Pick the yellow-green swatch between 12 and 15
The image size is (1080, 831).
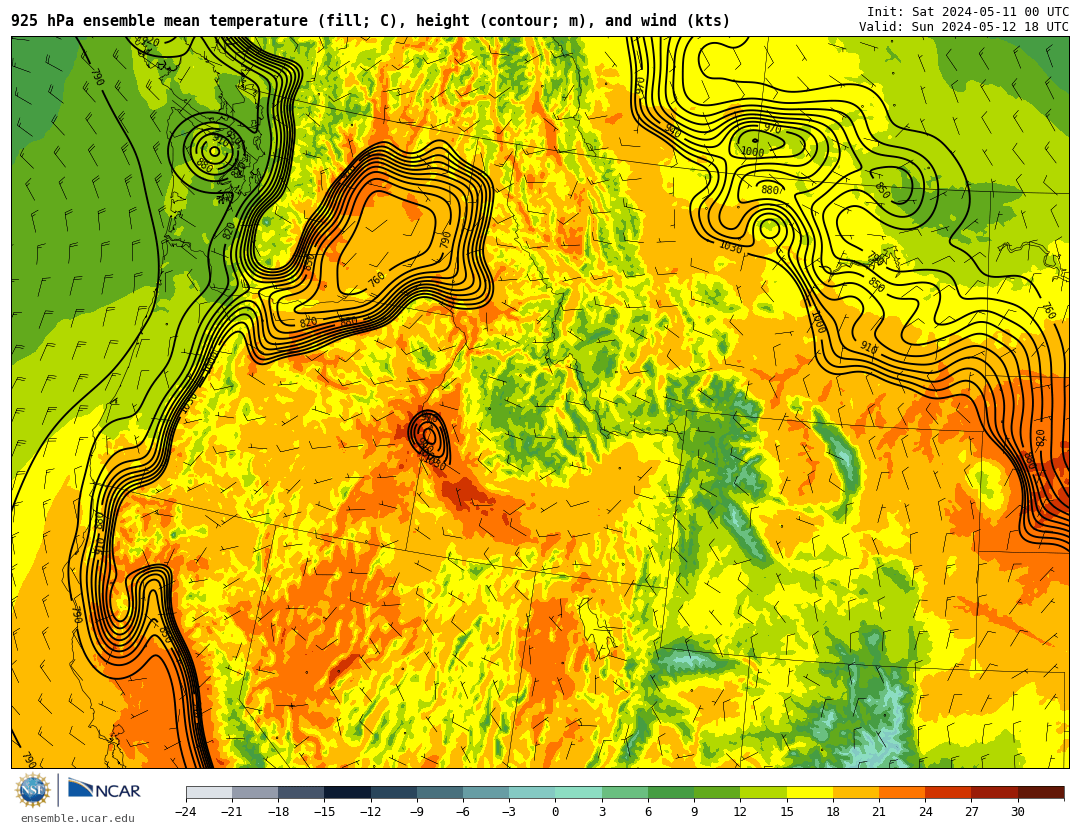pyautogui.click(x=763, y=792)
